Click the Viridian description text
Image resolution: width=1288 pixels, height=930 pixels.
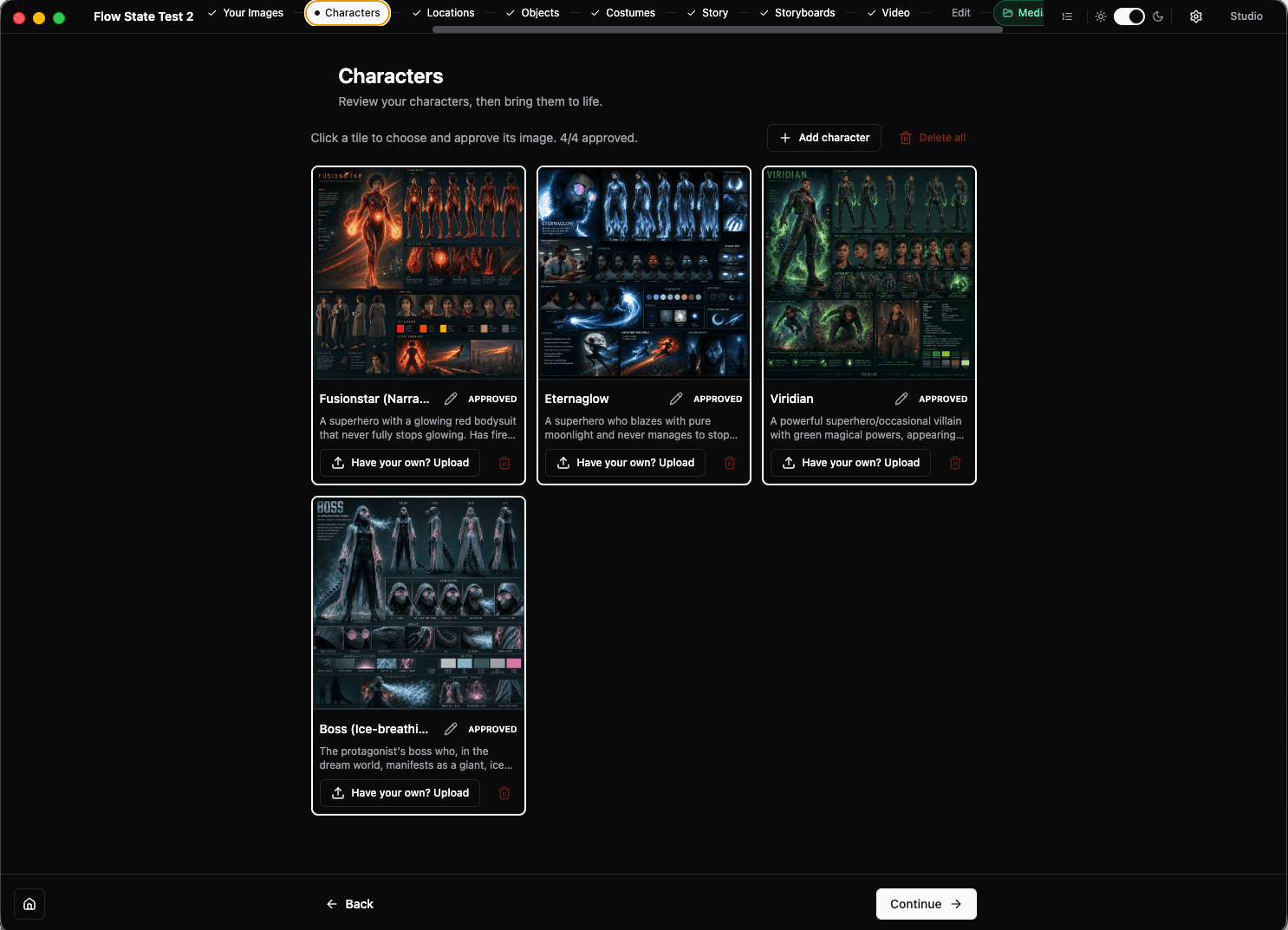(x=867, y=428)
